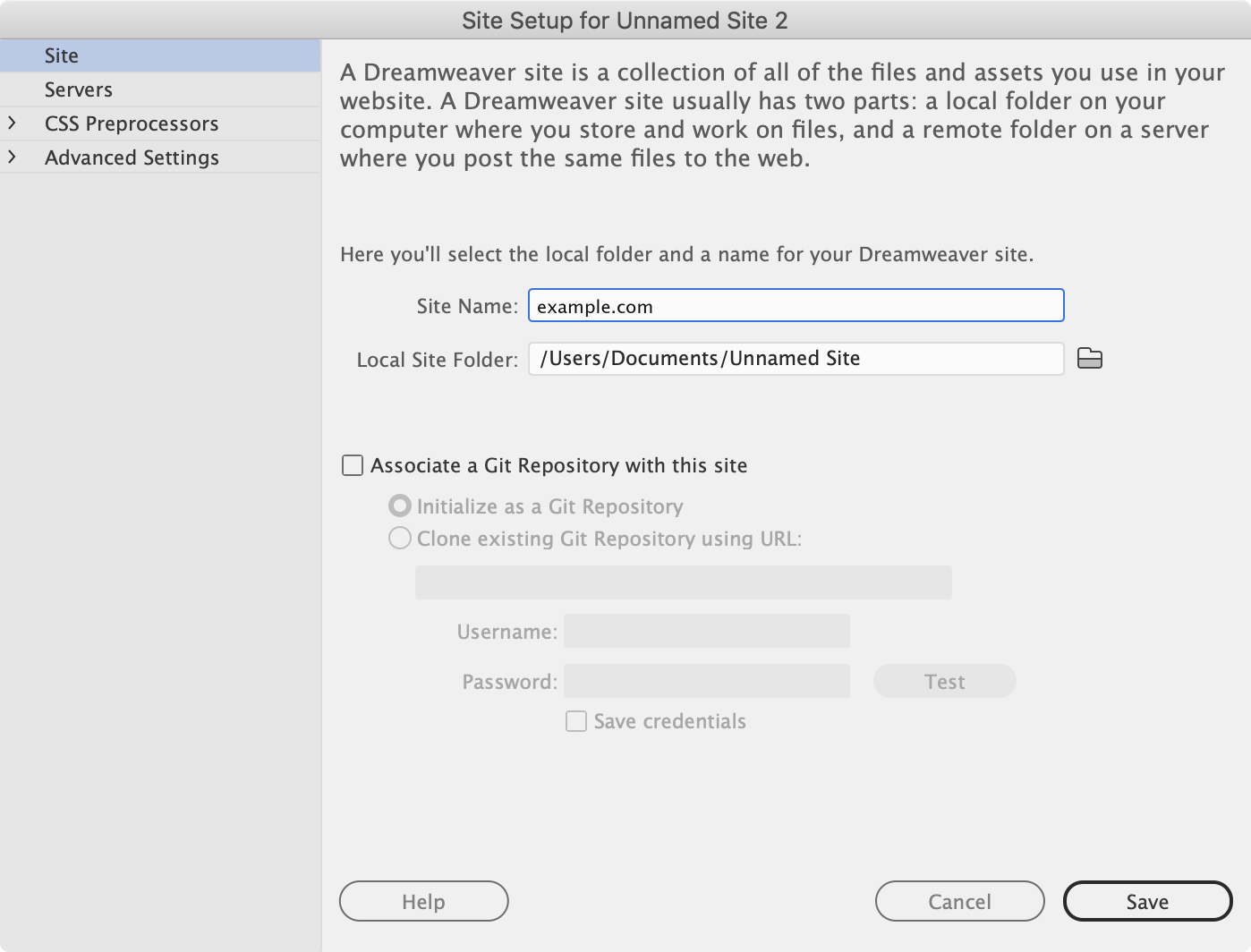Select the Site category in the sidebar
Viewport: 1251px width, 952px height.
(x=60, y=55)
